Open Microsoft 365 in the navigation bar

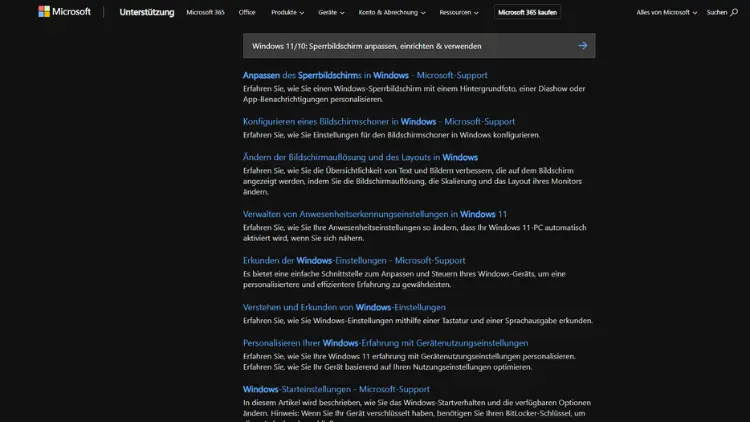[205, 12]
